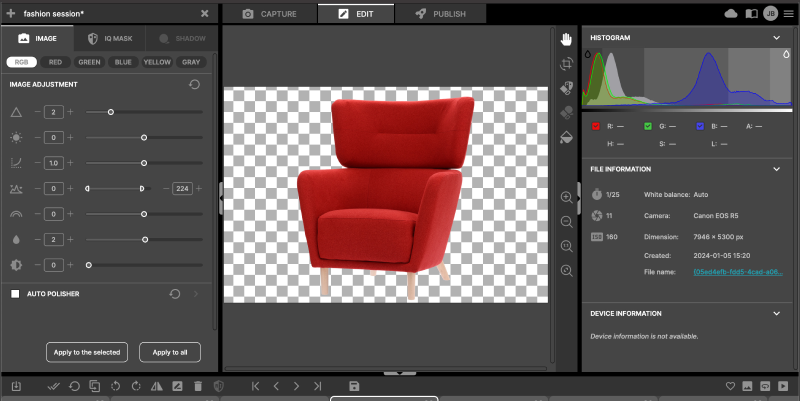
Task: Add a new session with the plus button
Action: (x=11, y=14)
